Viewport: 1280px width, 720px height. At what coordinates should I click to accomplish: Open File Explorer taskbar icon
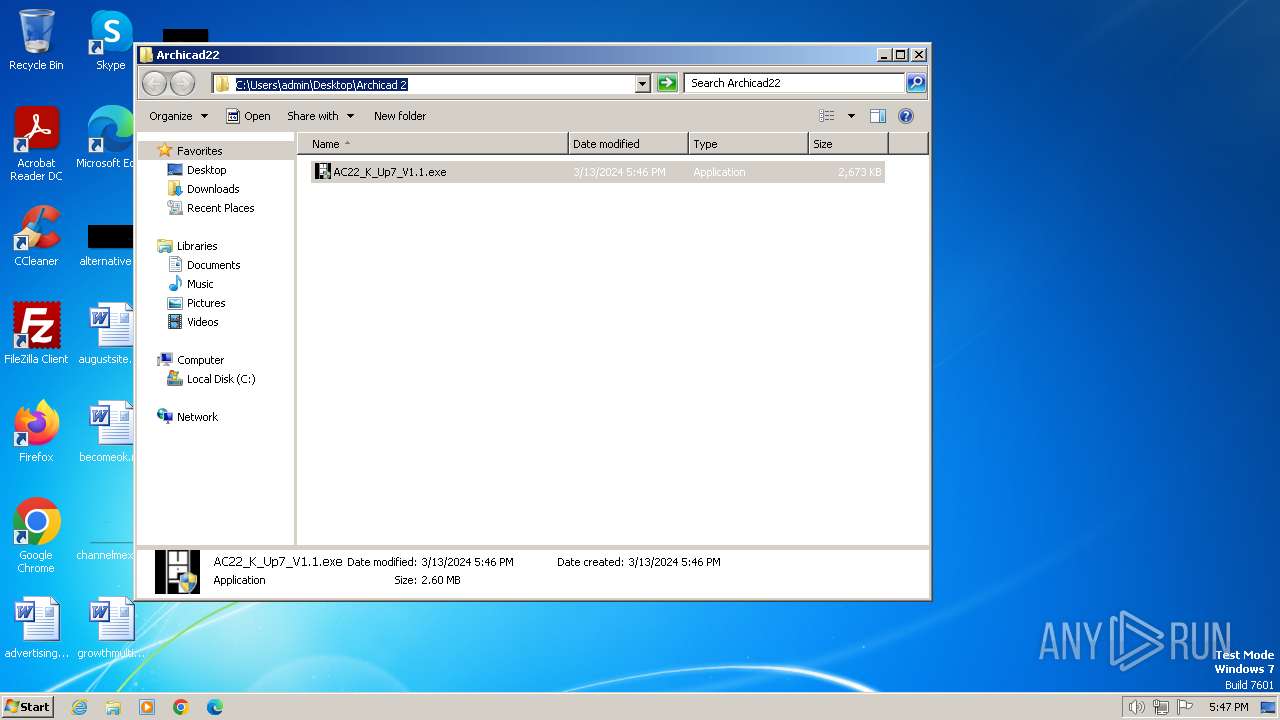(113, 707)
